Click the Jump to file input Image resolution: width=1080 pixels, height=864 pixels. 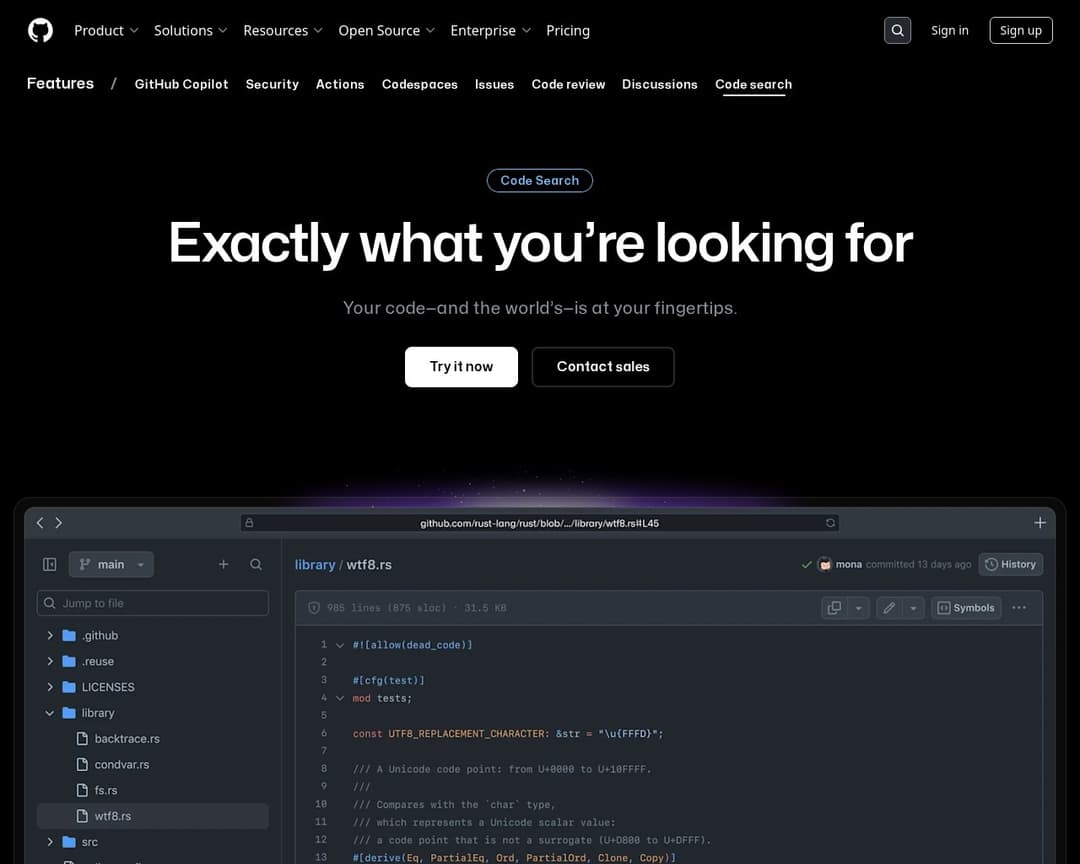click(x=152, y=603)
